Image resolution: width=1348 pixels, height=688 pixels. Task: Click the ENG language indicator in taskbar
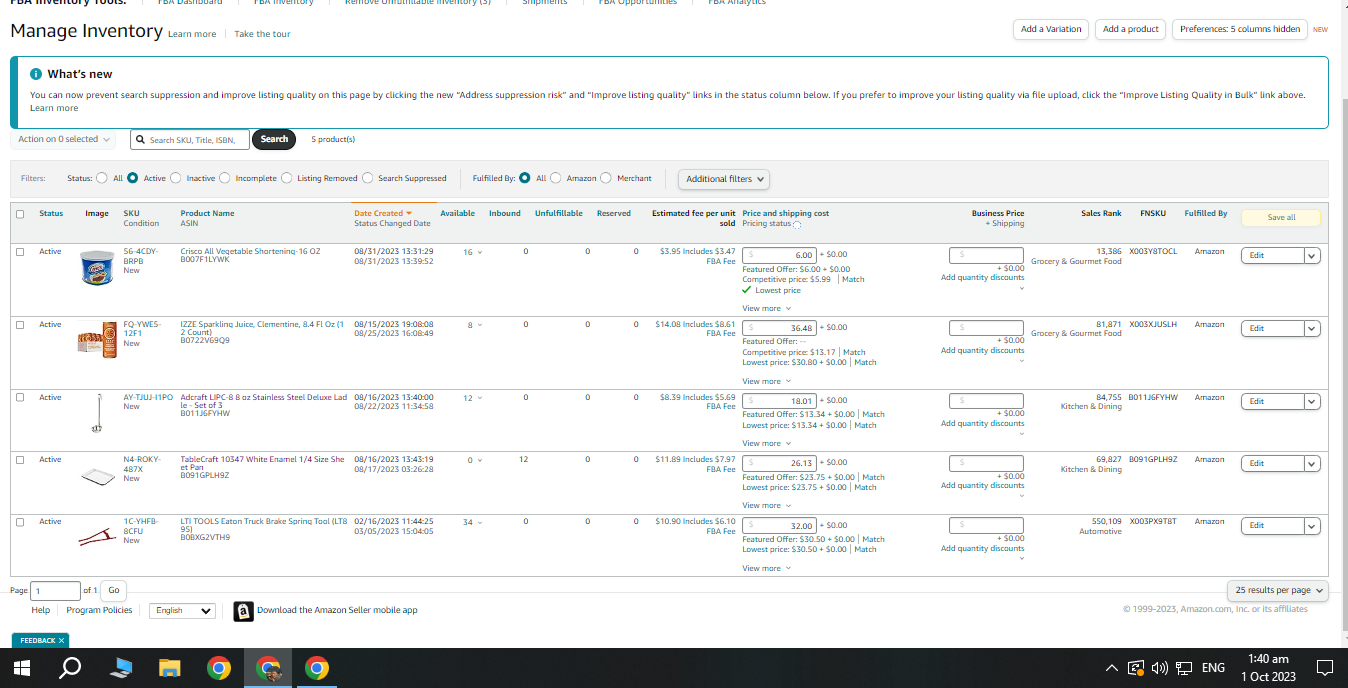[1213, 668]
